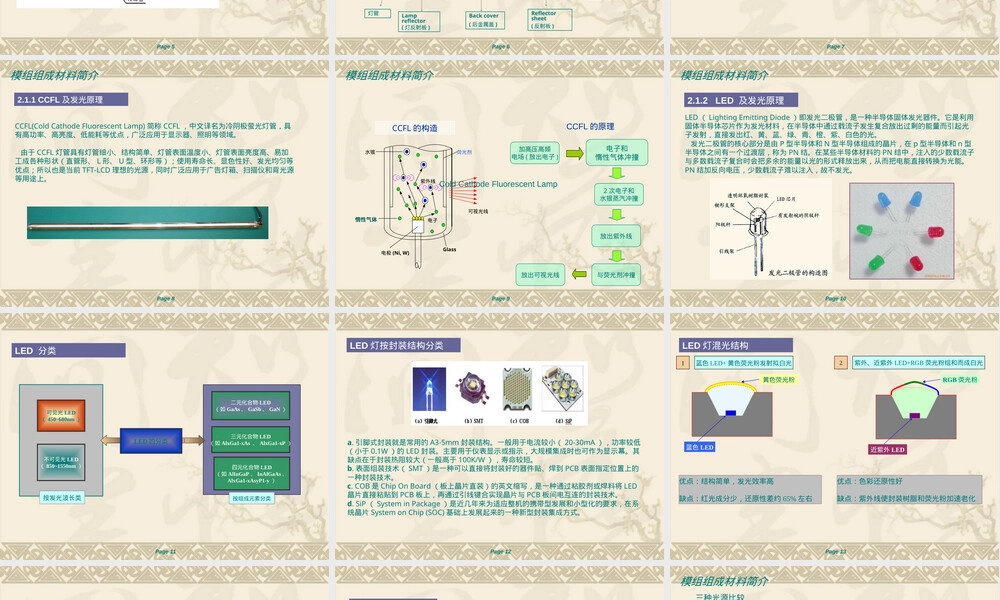Click green down arrow above '与荧光剂冲撞'

coord(617,256)
